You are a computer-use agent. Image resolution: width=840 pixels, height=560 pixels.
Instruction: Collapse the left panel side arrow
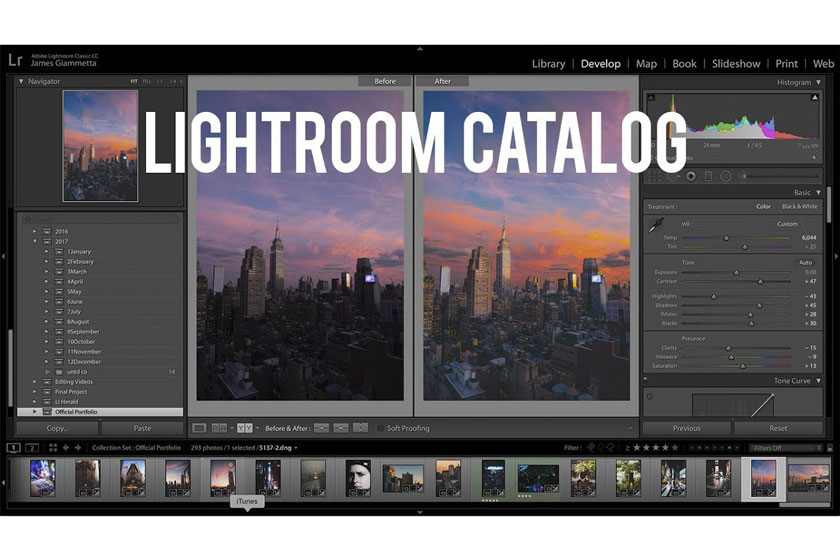point(3,257)
